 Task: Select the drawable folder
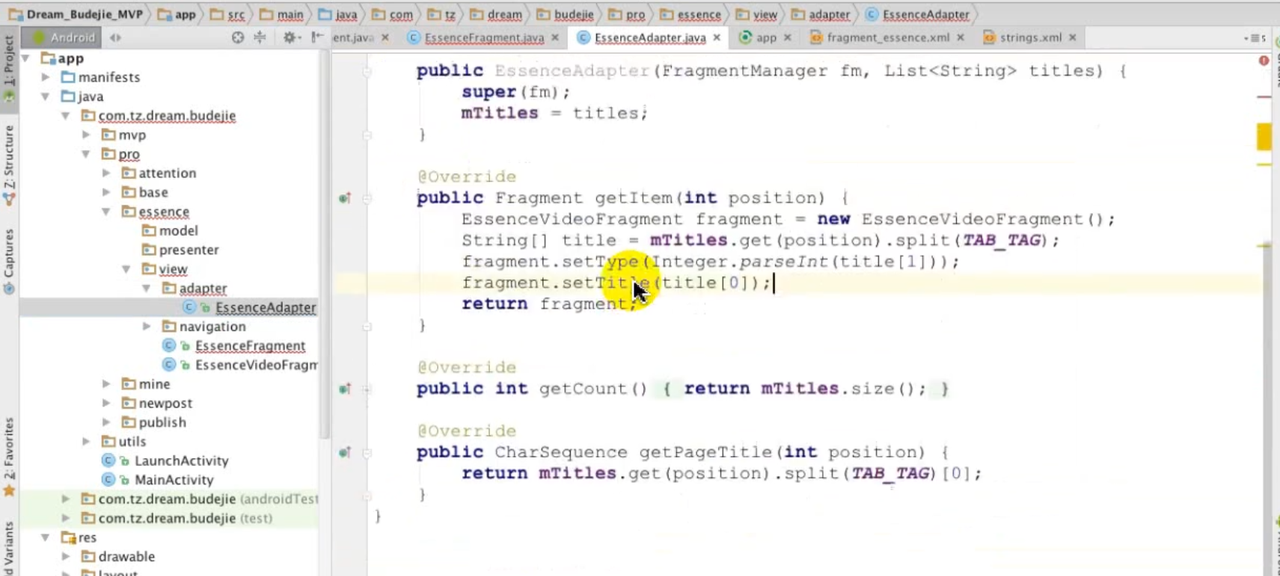click(x=126, y=557)
